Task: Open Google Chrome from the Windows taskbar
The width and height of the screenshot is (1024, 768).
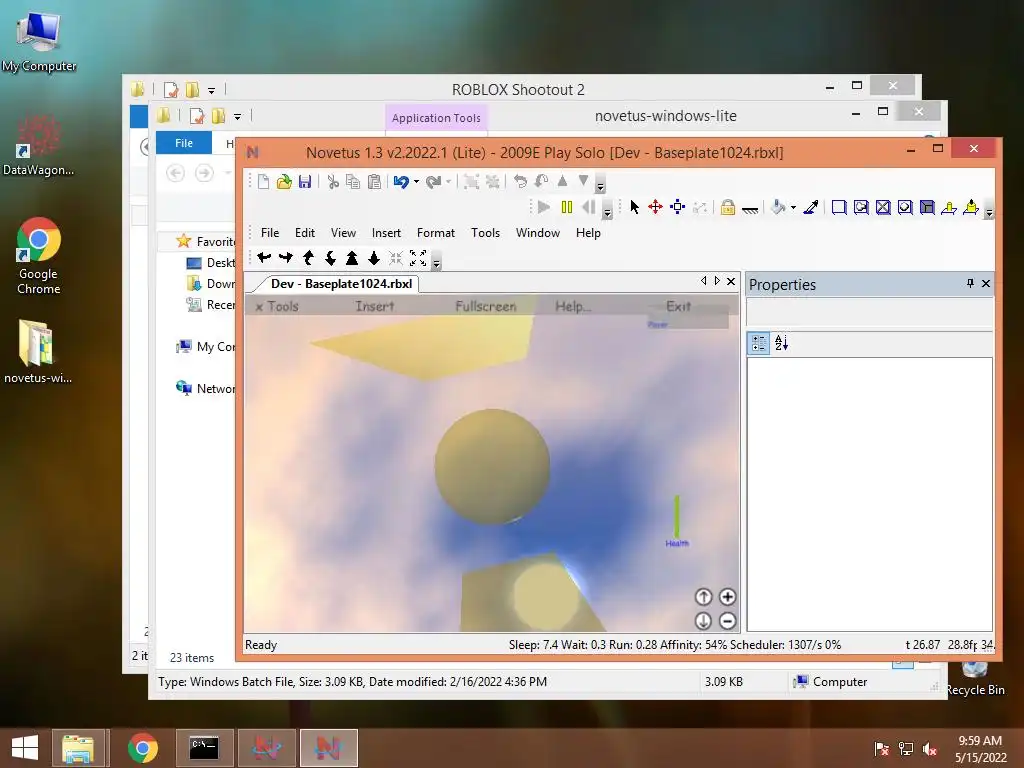Action: pos(142,748)
